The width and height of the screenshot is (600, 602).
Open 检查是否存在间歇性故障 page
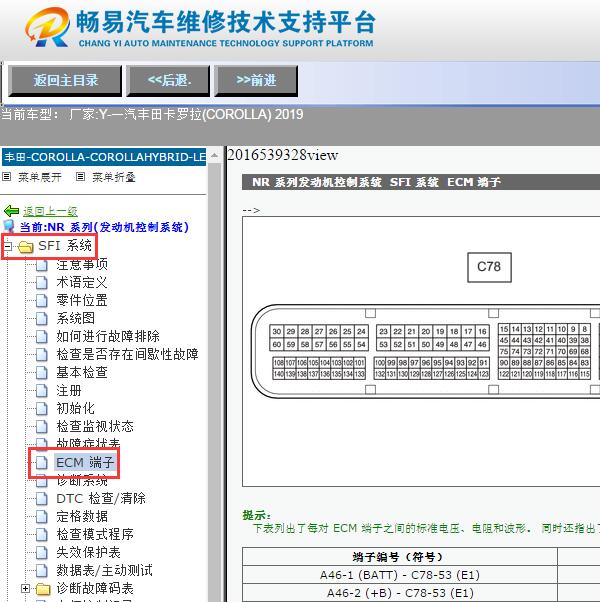127,354
